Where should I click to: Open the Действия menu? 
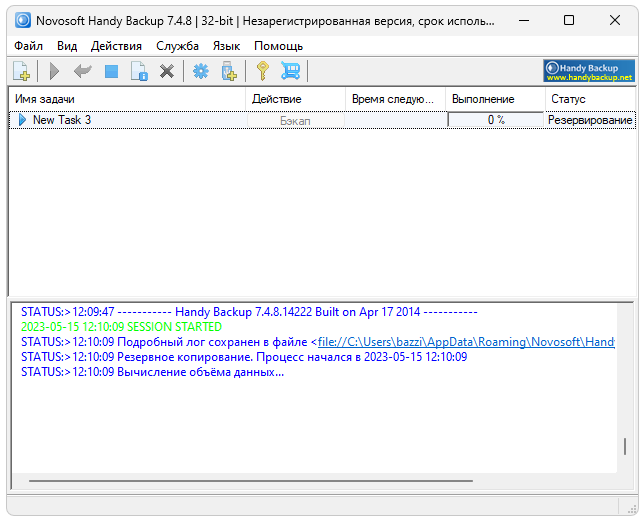(x=116, y=46)
